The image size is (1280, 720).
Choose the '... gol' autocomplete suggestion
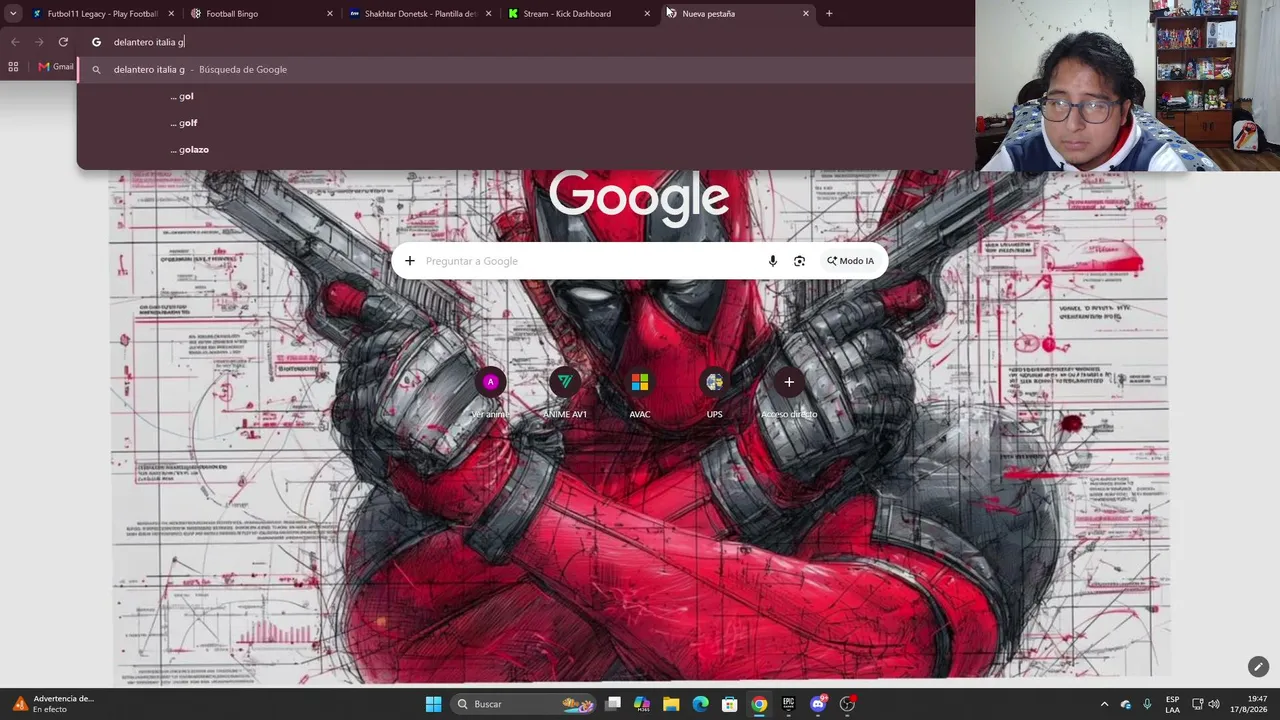coord(525,96)
